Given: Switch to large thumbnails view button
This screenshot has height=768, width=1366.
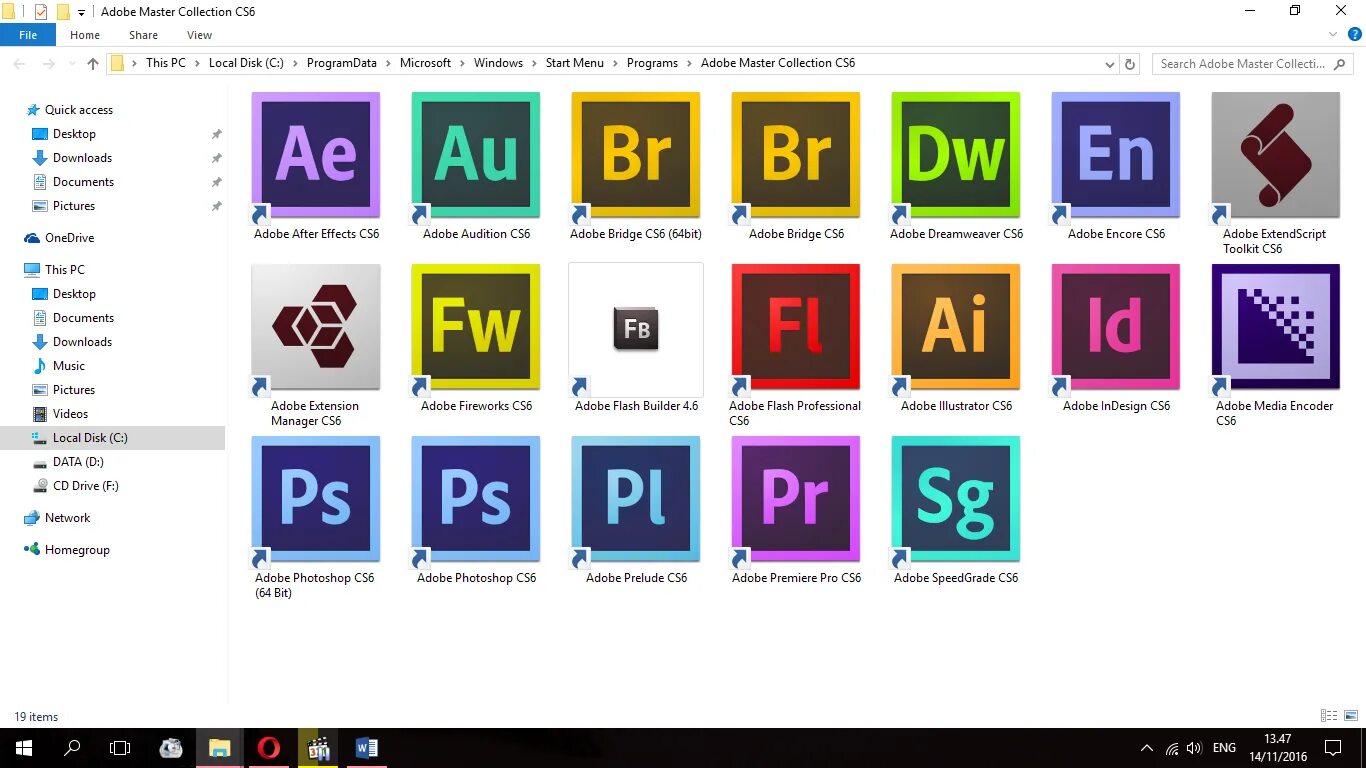Looking at the screenshot, I should [1350, 716].
